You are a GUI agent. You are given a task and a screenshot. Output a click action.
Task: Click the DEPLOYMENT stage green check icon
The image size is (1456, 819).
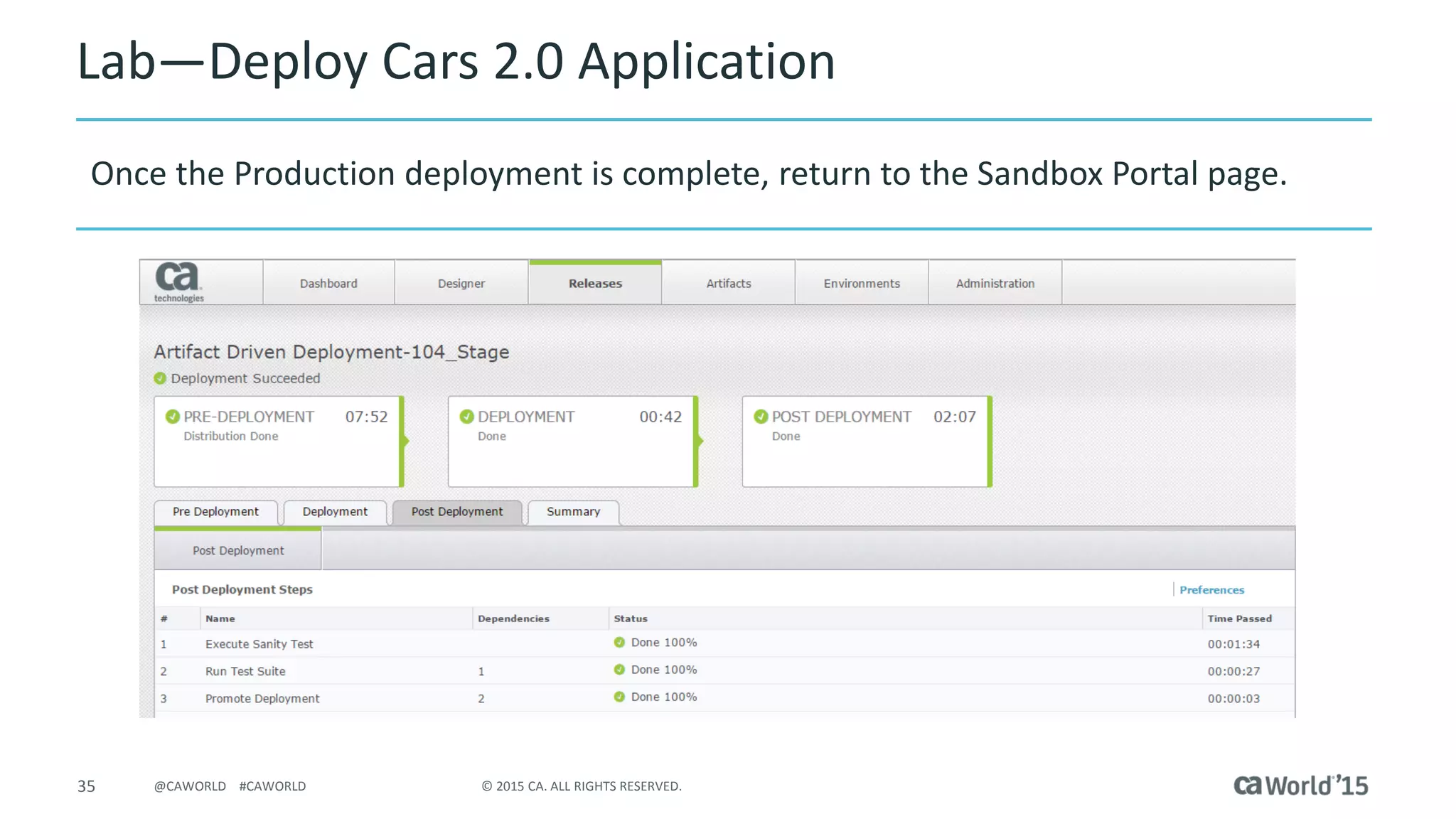[467, 417]
